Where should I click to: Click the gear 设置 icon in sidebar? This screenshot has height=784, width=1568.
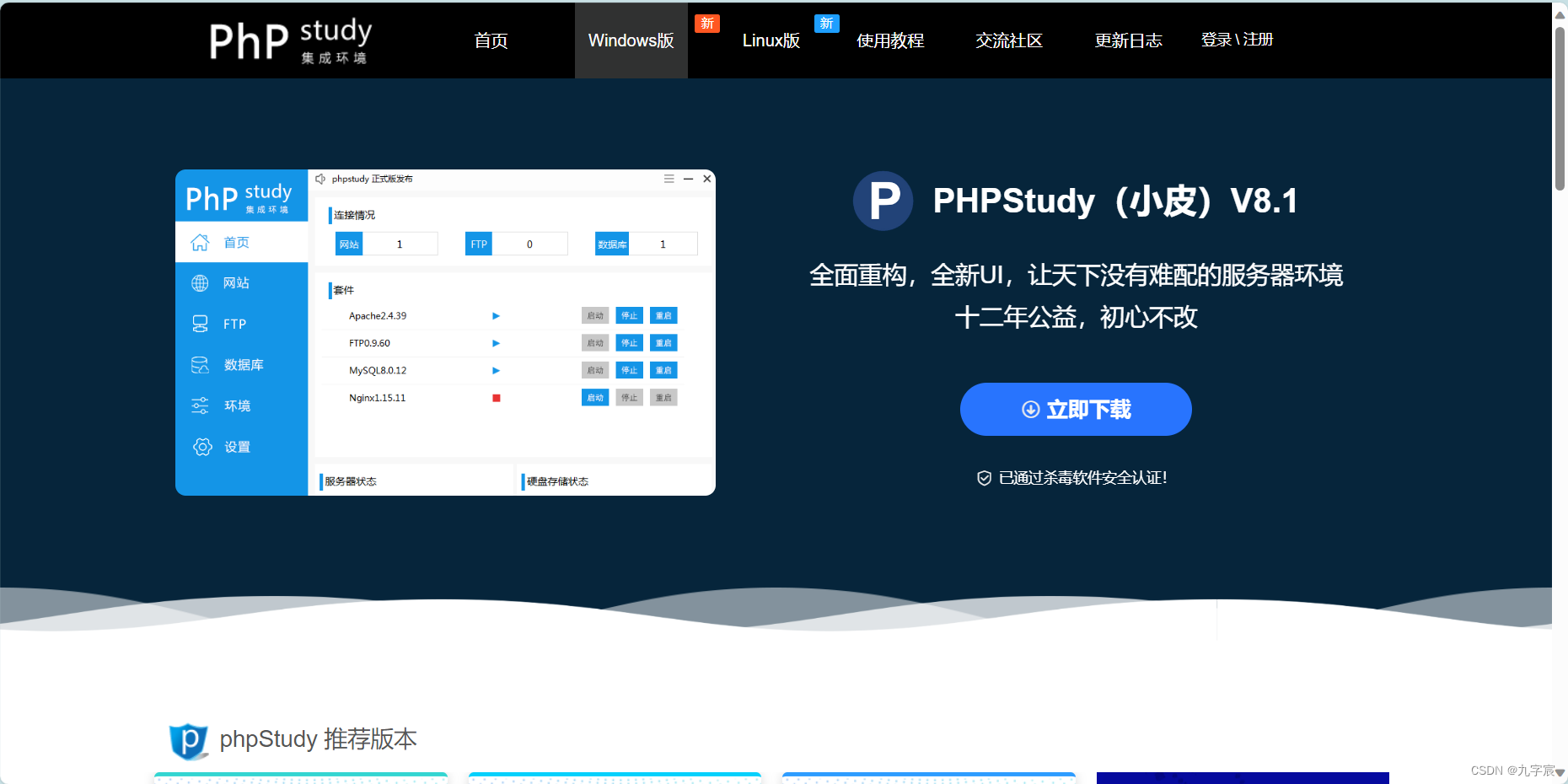click(x=202, y=447)
